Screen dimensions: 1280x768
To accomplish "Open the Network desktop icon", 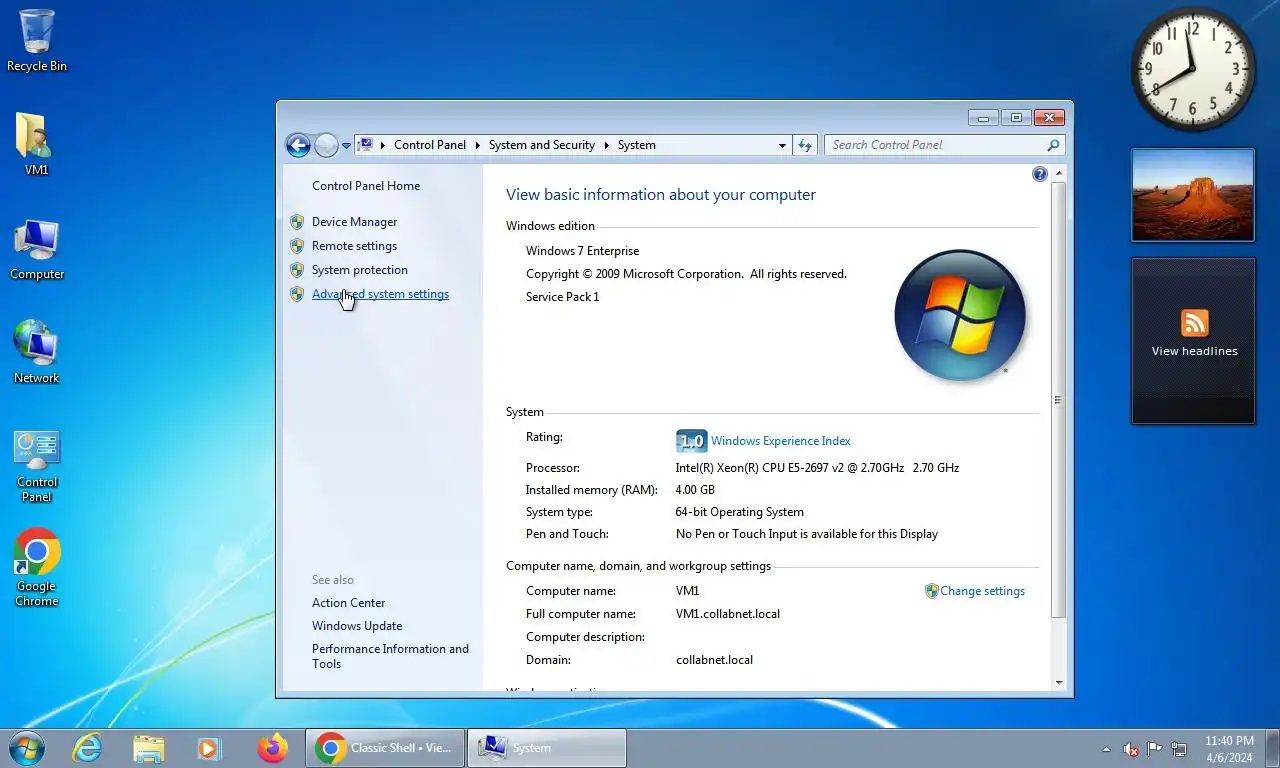I will pos(37,352).
